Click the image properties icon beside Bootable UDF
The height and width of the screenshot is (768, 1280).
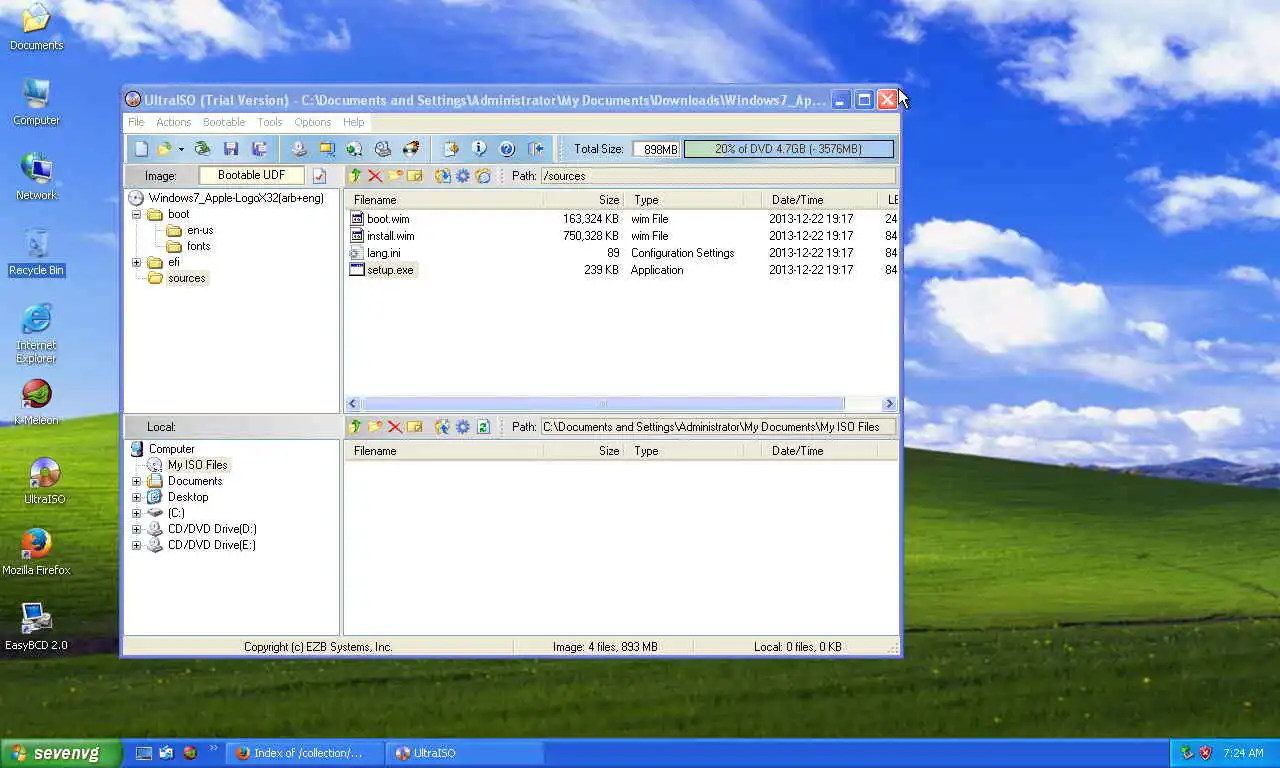319,176
